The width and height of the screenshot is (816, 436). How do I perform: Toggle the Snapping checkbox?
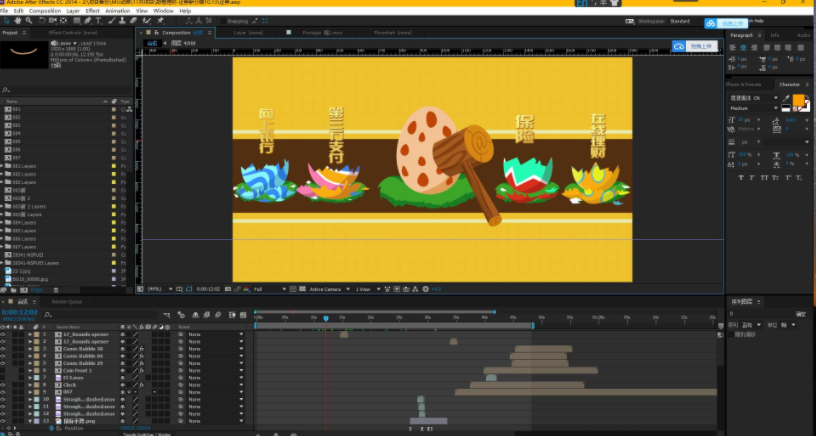223,21
